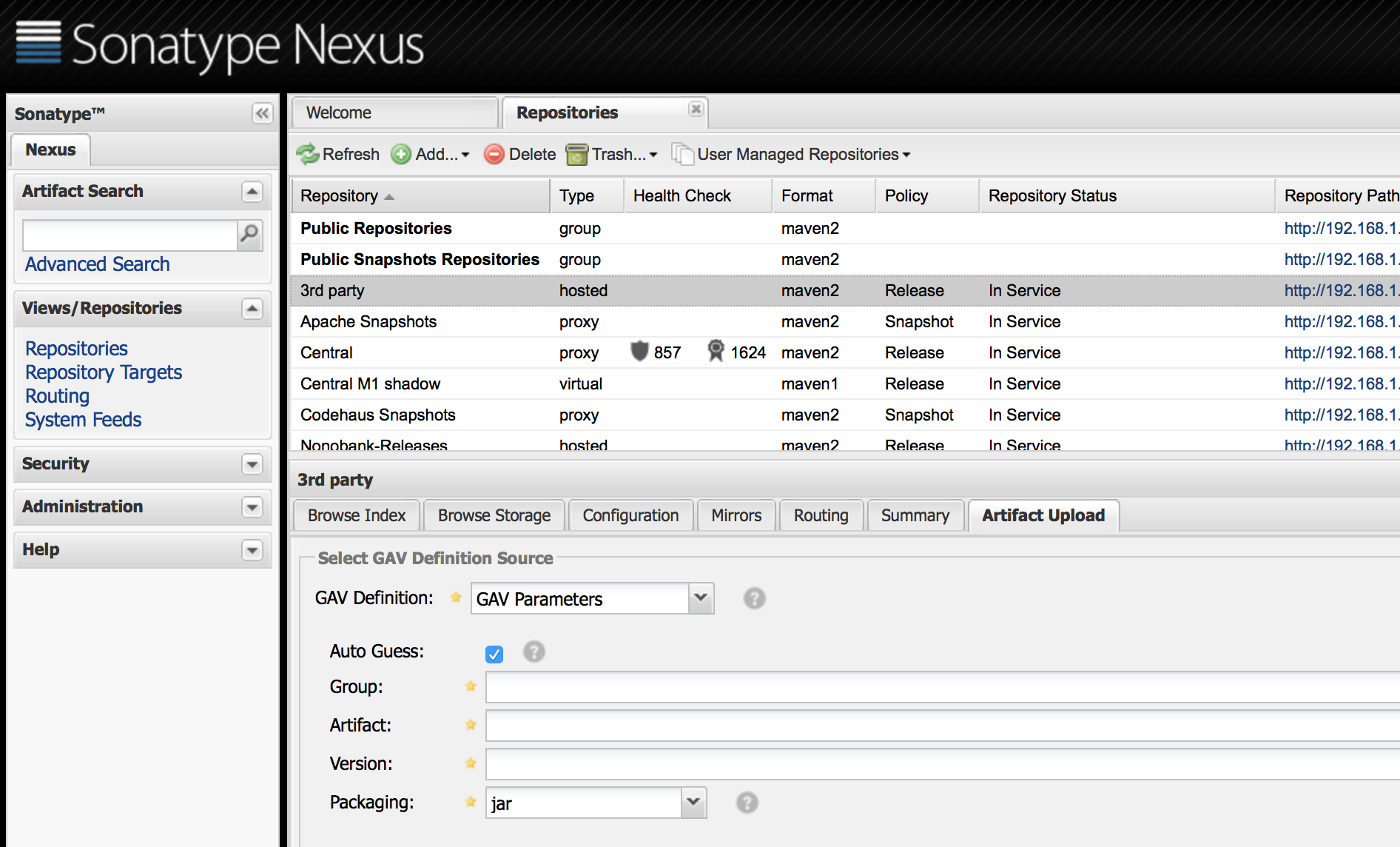This screenshot has width=1400, height=847.
Task: Click the artifact search input field
Action: (x=130, y=235)
